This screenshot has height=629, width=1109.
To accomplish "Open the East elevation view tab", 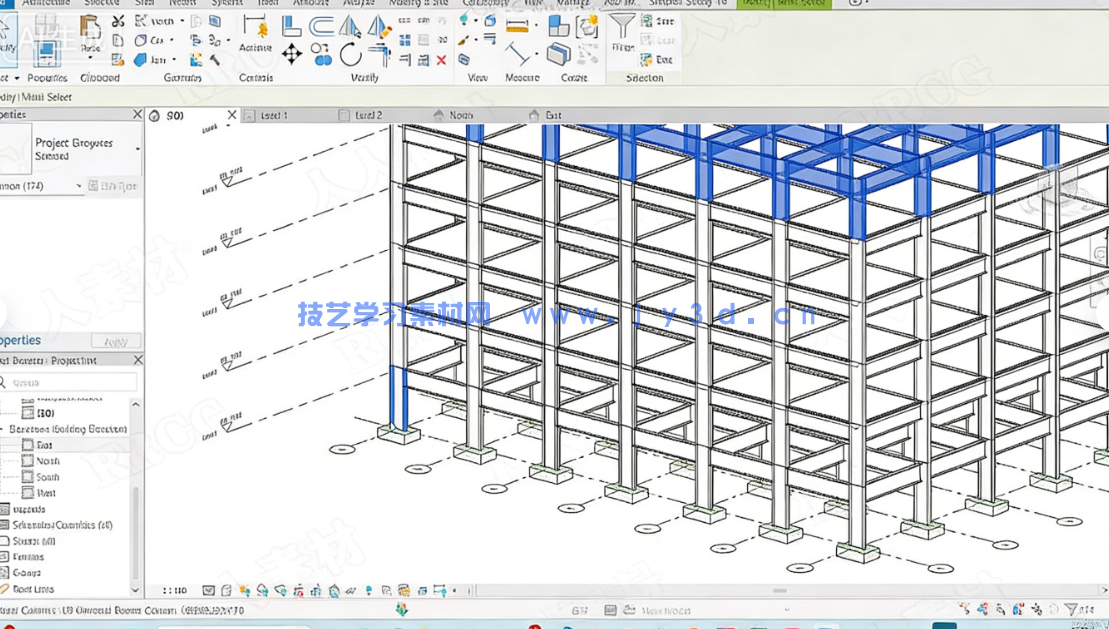I will click(552, 116).
